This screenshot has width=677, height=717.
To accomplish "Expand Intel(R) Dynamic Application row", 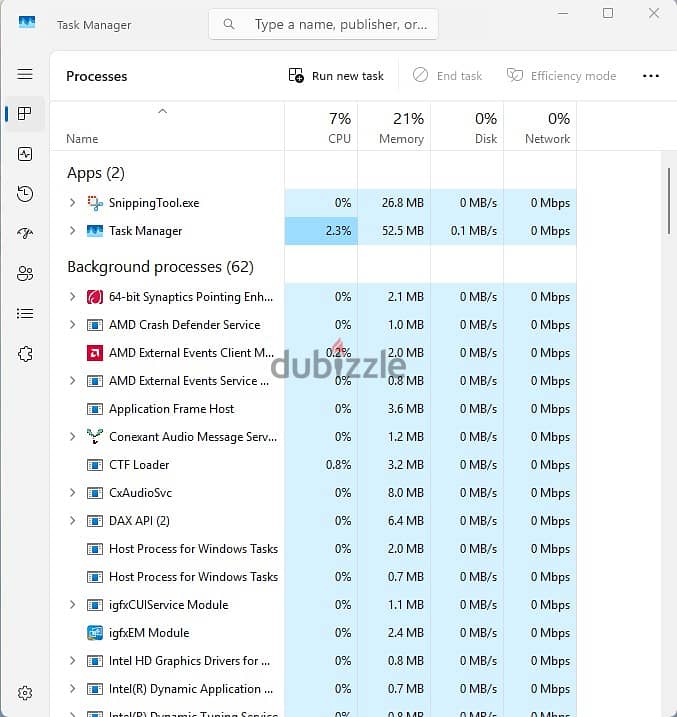I will click(72, 689).
